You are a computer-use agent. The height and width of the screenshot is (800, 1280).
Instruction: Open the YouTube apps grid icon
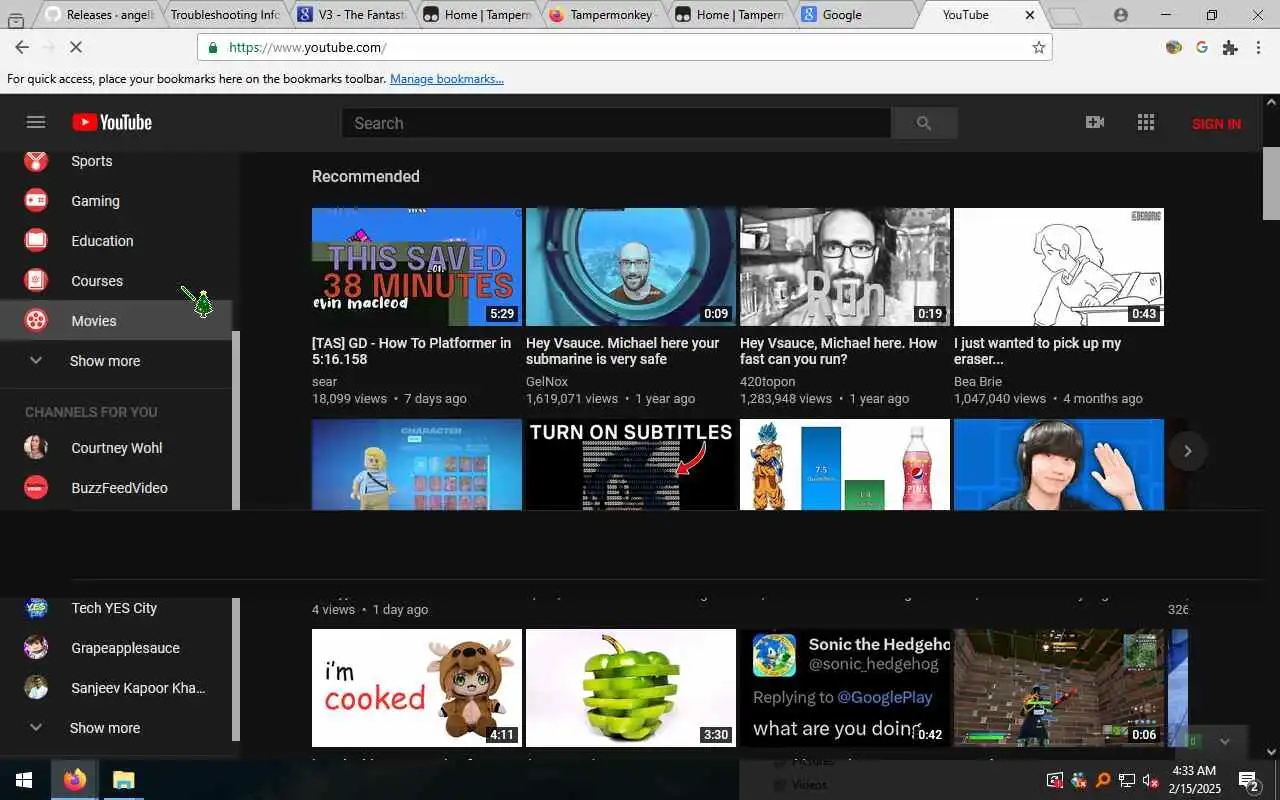[x=1146, y=122]
